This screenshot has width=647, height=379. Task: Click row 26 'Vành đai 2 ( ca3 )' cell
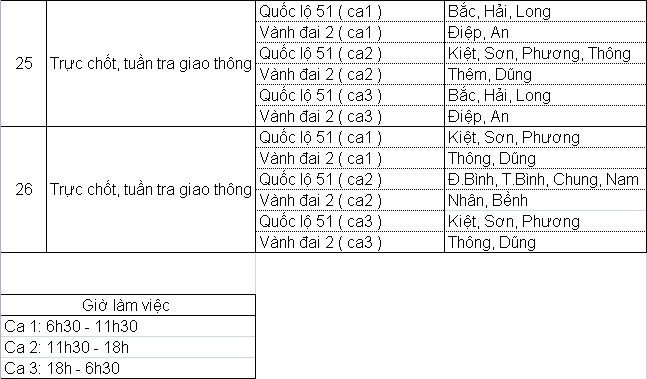350,242
